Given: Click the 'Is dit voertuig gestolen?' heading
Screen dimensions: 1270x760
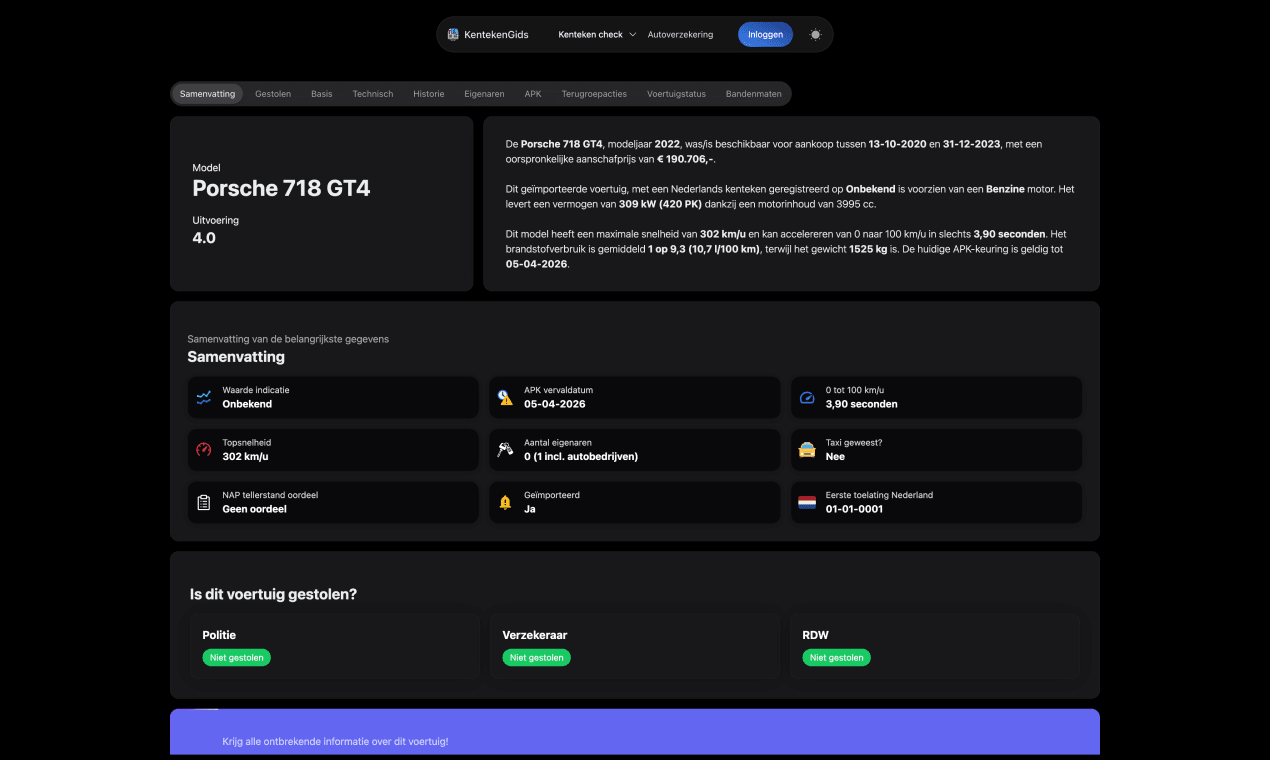Looking at the screenshot, I should tap(273, 594).
